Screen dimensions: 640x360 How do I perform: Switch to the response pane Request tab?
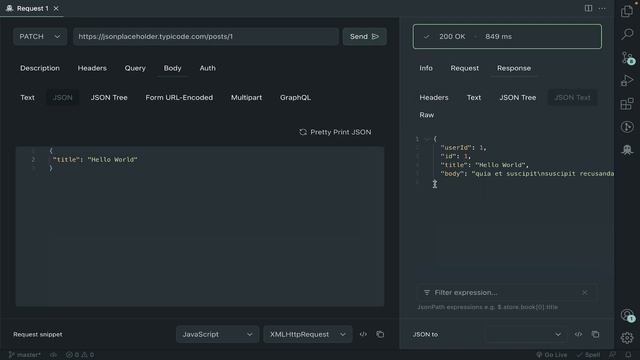click(464, 68)
